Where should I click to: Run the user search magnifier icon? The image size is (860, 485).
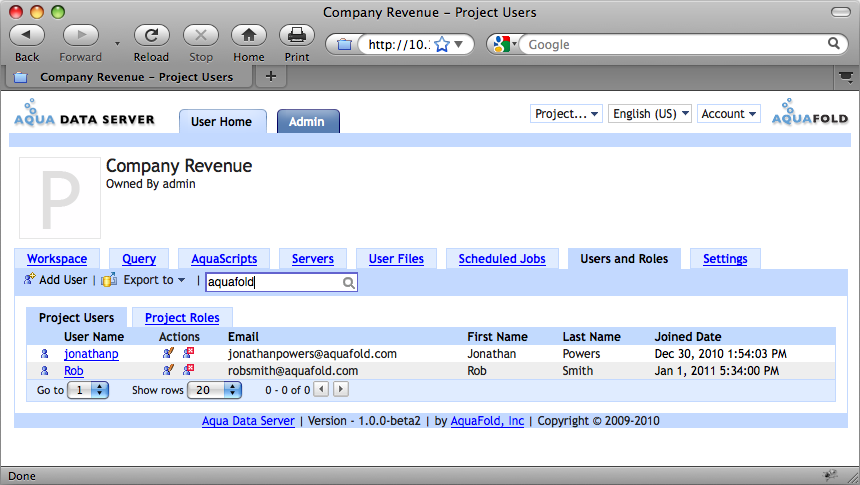coord(349,283)
